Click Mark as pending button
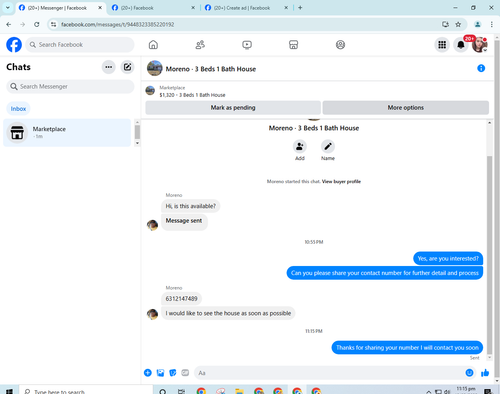 (x=233, y=108)
